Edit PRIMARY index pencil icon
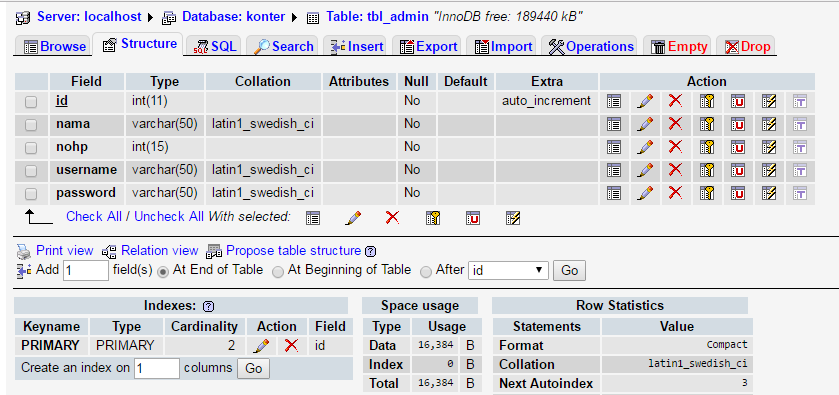839x395 pixels. point(261,346)
